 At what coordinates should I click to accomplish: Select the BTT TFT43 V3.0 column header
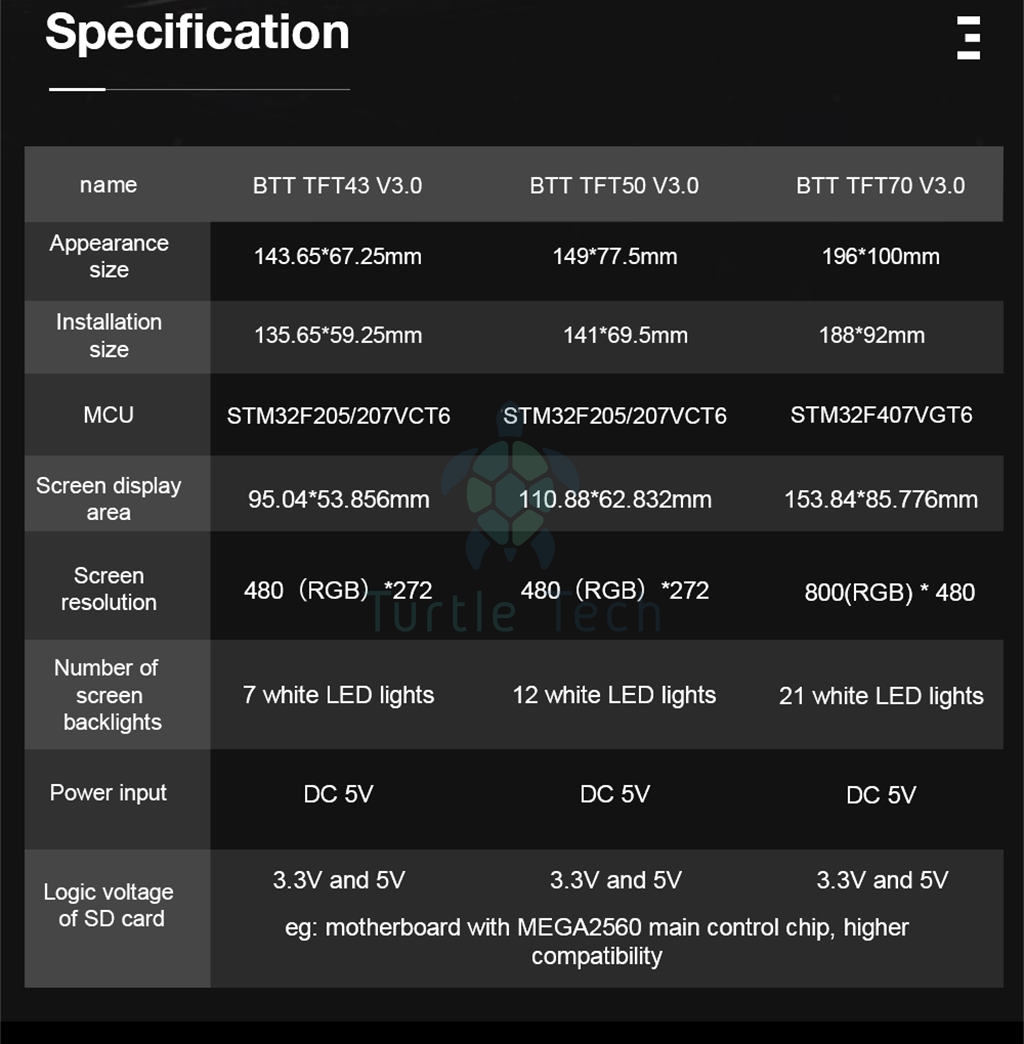338,185
